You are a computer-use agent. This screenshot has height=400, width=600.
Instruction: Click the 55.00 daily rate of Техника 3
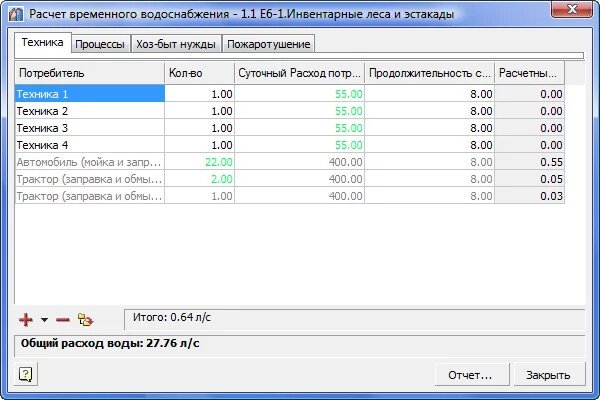(x=300, y=128)
